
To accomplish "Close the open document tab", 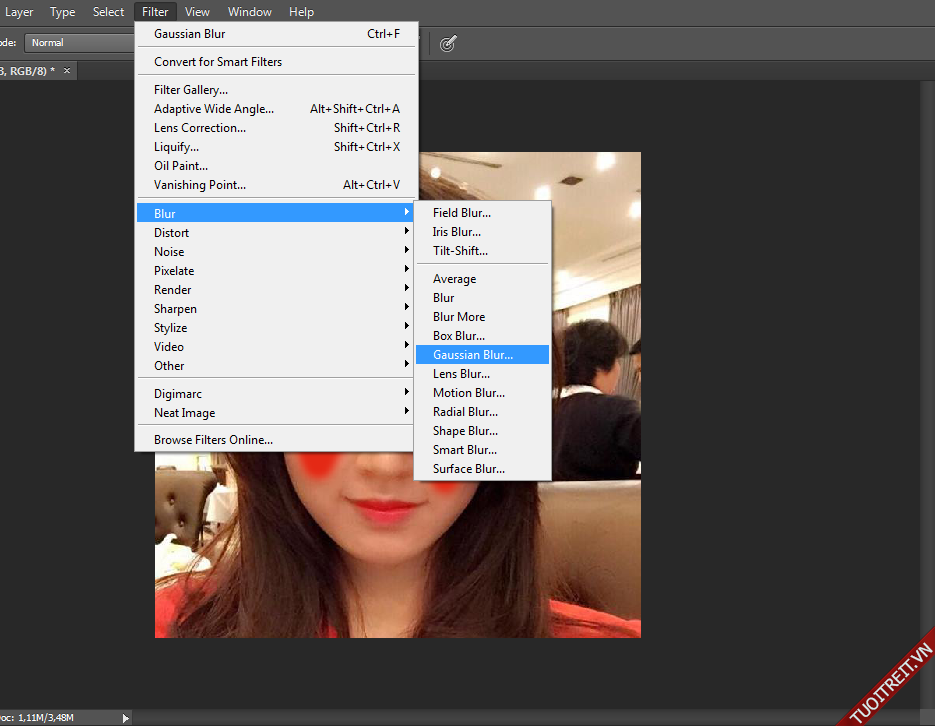I will pyautogui.click(x=68, y=71).
